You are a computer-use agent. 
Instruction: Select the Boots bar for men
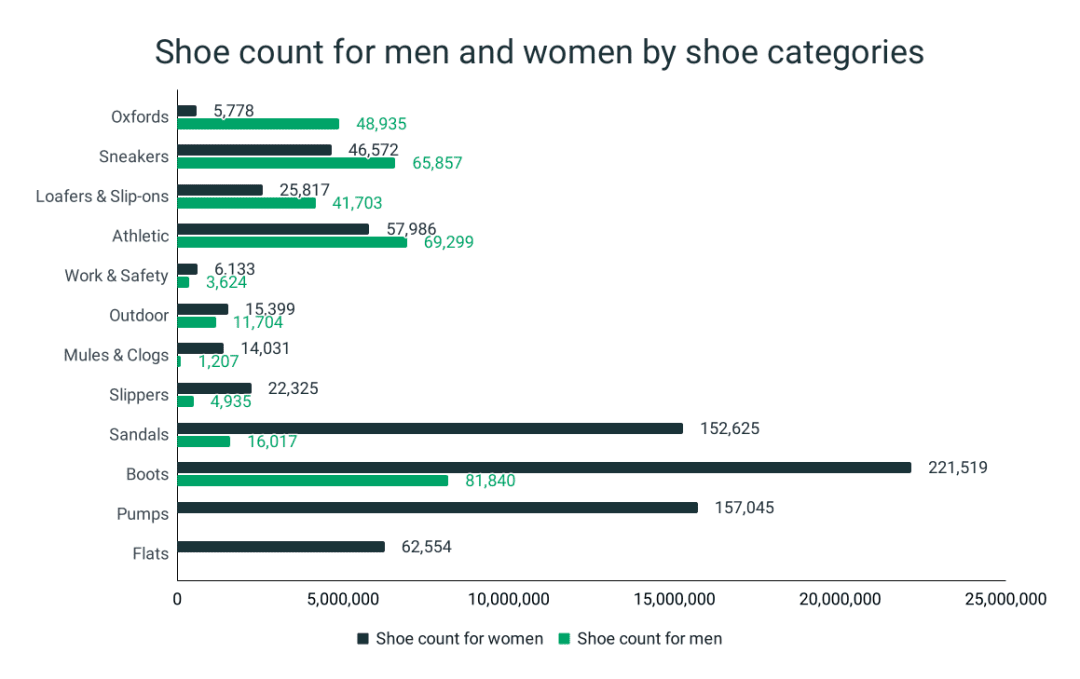[310, 480]
